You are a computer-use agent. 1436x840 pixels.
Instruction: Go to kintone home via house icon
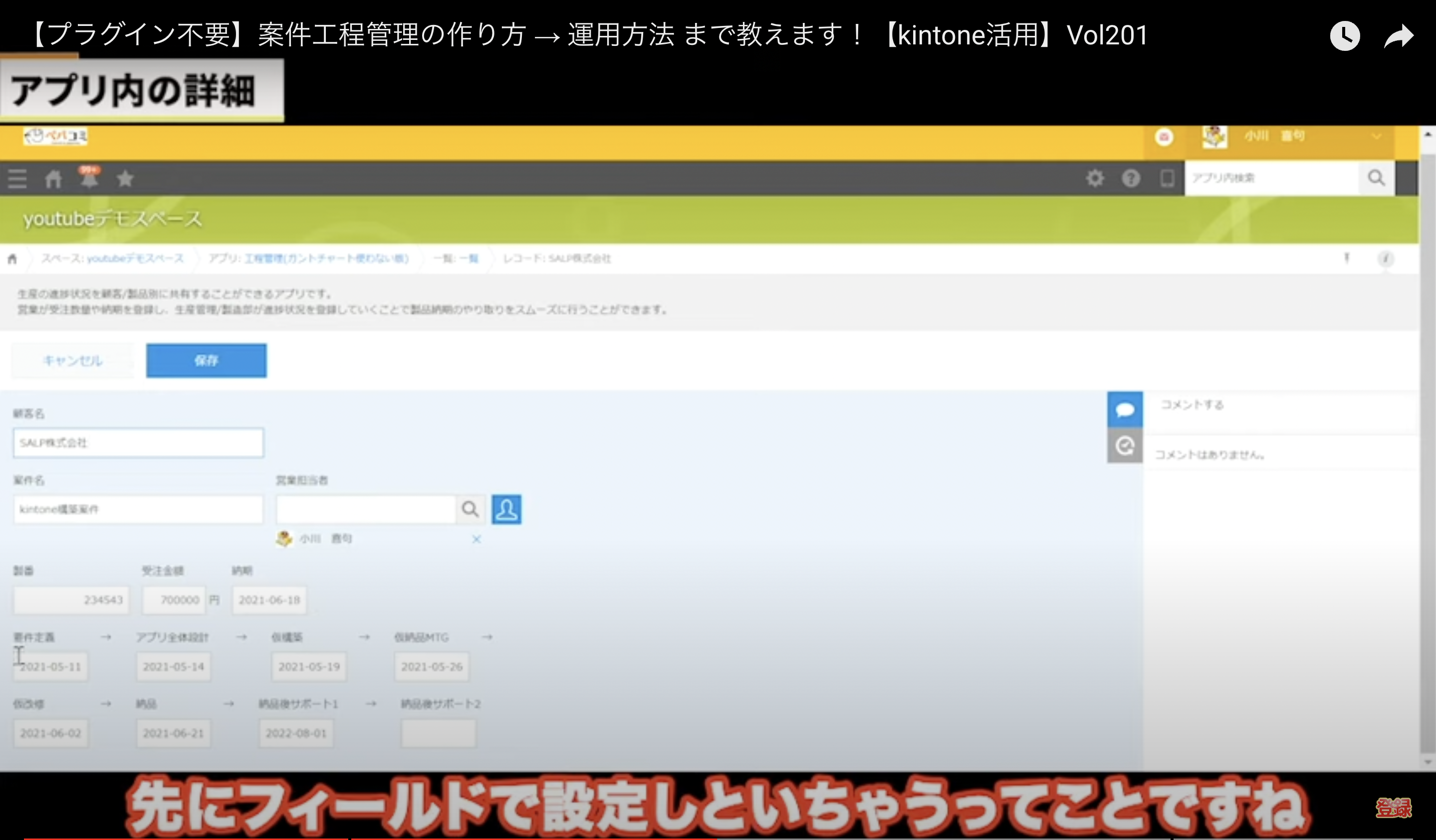click(53, 179)
